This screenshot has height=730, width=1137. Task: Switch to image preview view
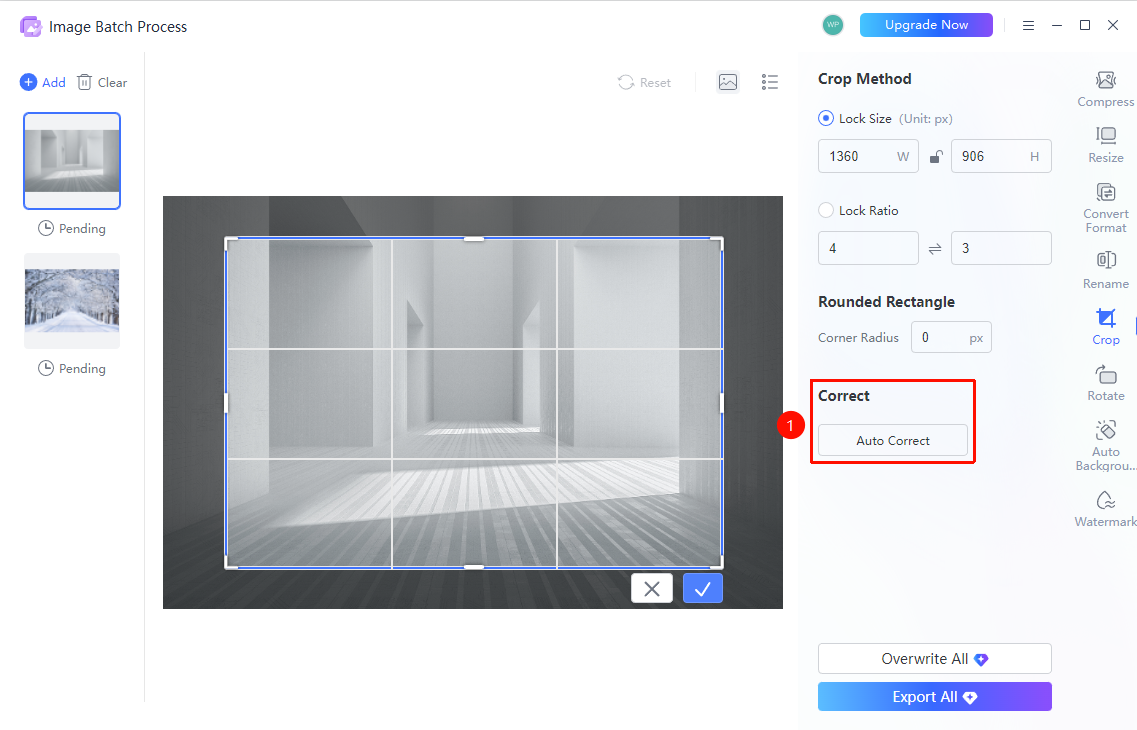pos(727,82)
